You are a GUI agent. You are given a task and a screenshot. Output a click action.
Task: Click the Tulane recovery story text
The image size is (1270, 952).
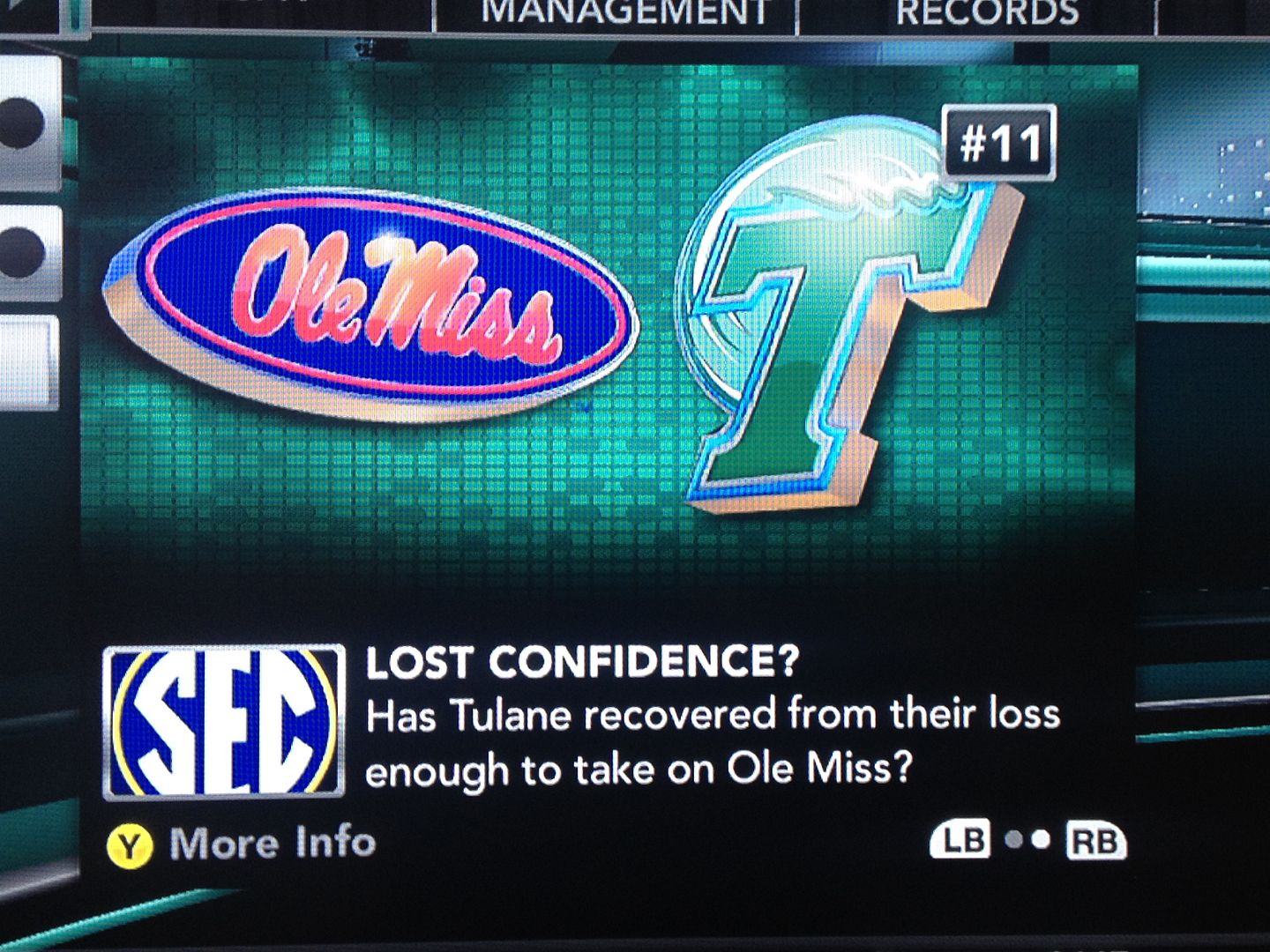pos(713,742)
